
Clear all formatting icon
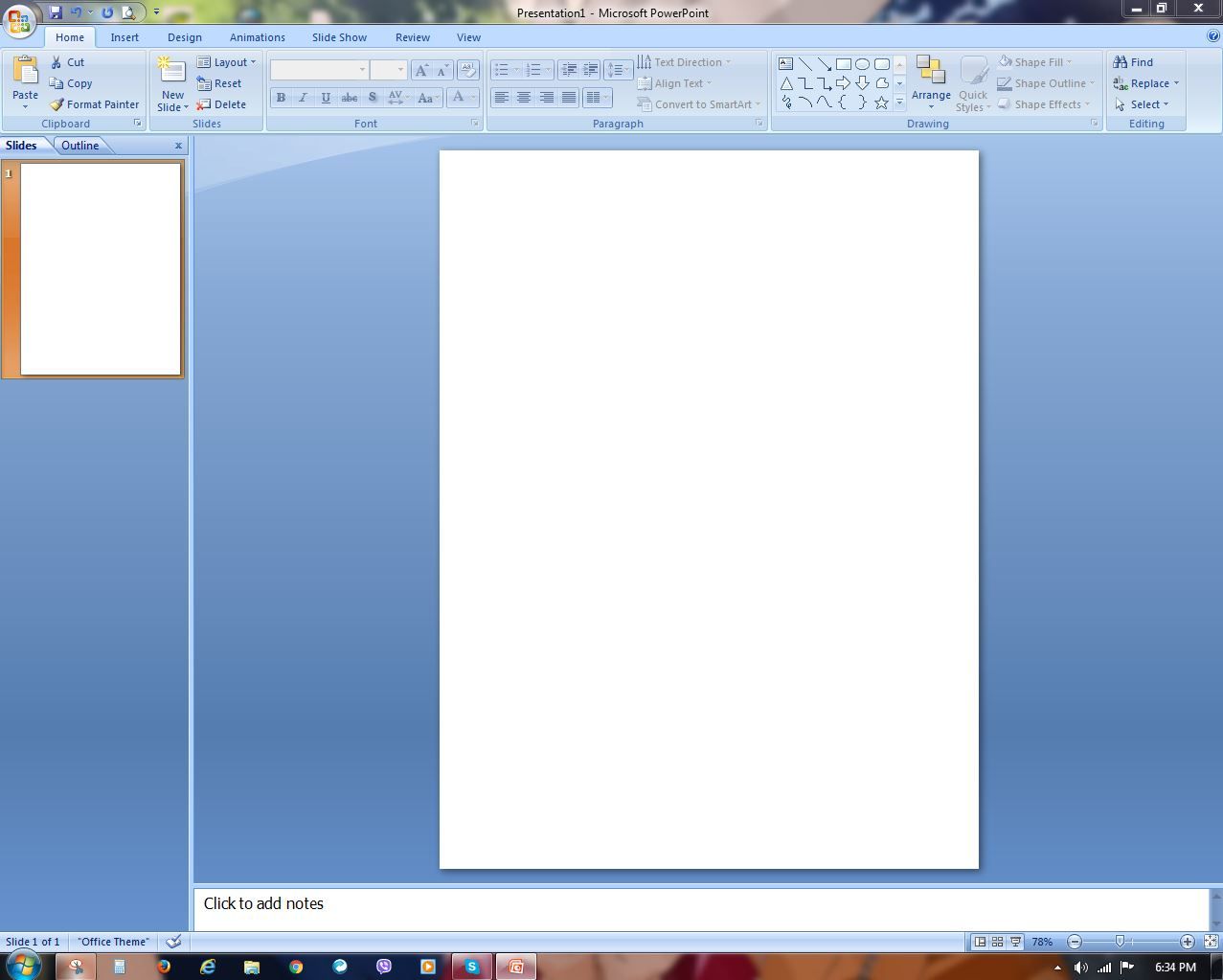coord(468,70)
